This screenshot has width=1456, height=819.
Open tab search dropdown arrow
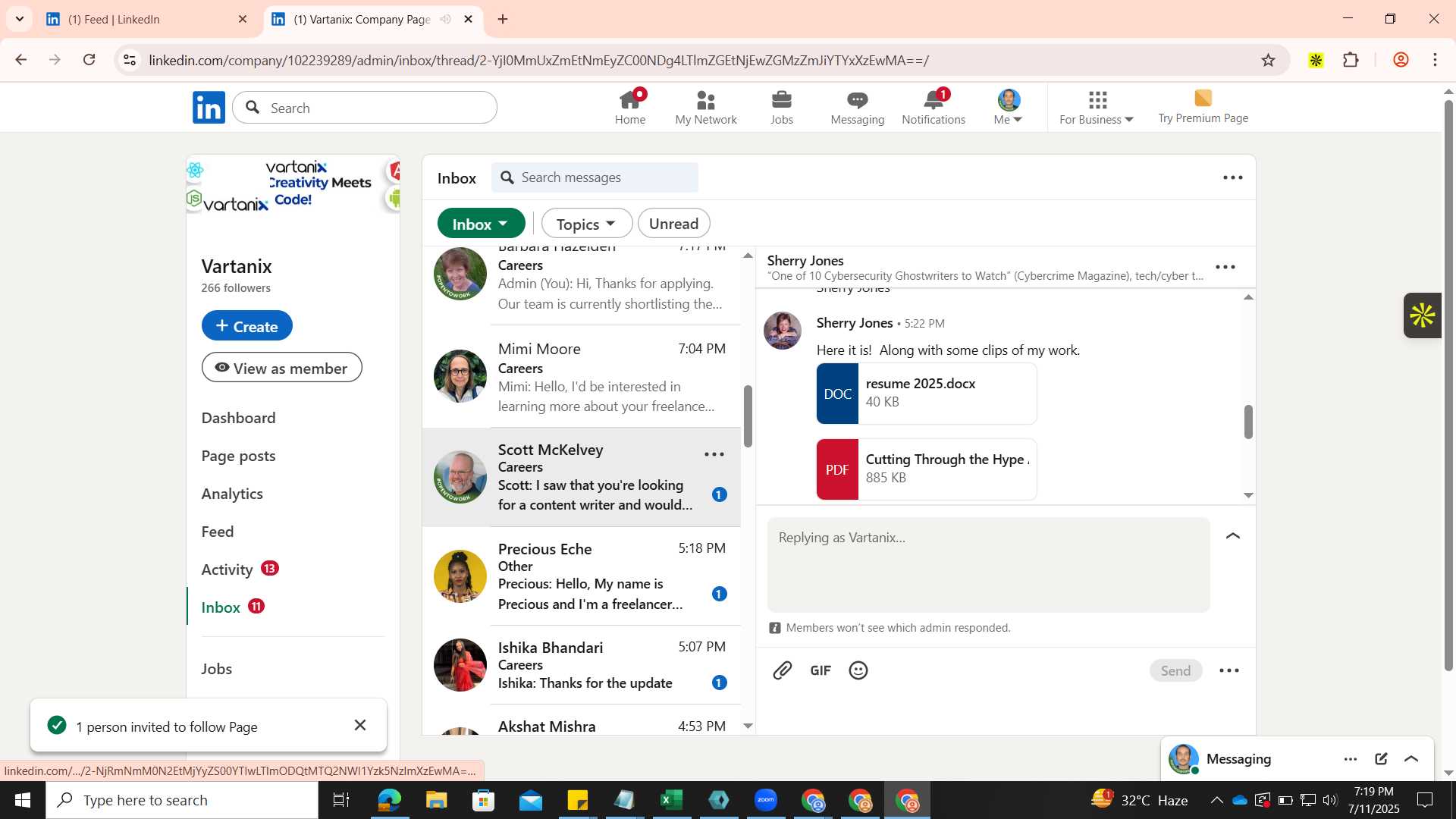(x=19, y=19)
